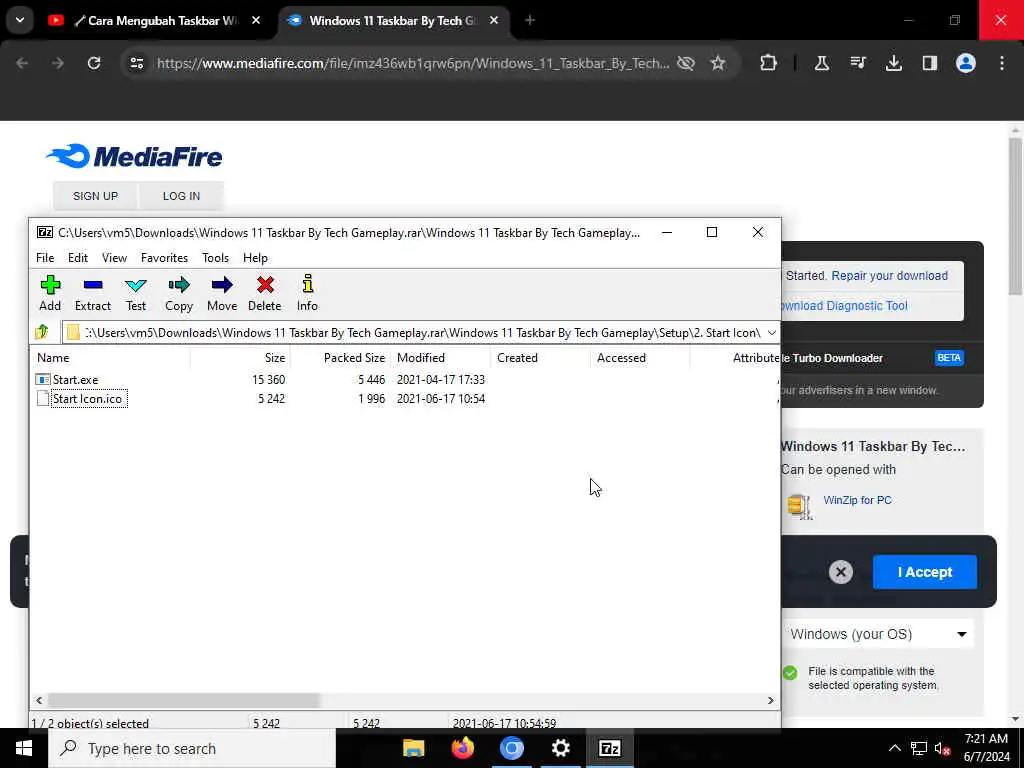The image size is (1024, 768).
Task: Click the MediaFire SIGN UP button
Action: point(95,196)
